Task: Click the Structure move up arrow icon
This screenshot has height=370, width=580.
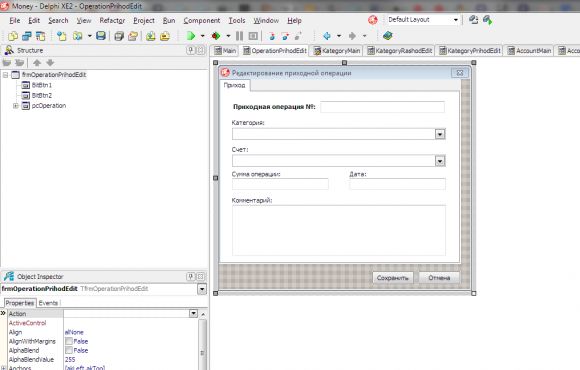Action: click(37, 63)
